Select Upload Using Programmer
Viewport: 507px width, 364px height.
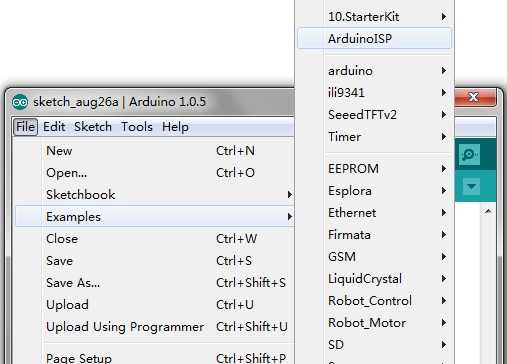pos(155,327)
